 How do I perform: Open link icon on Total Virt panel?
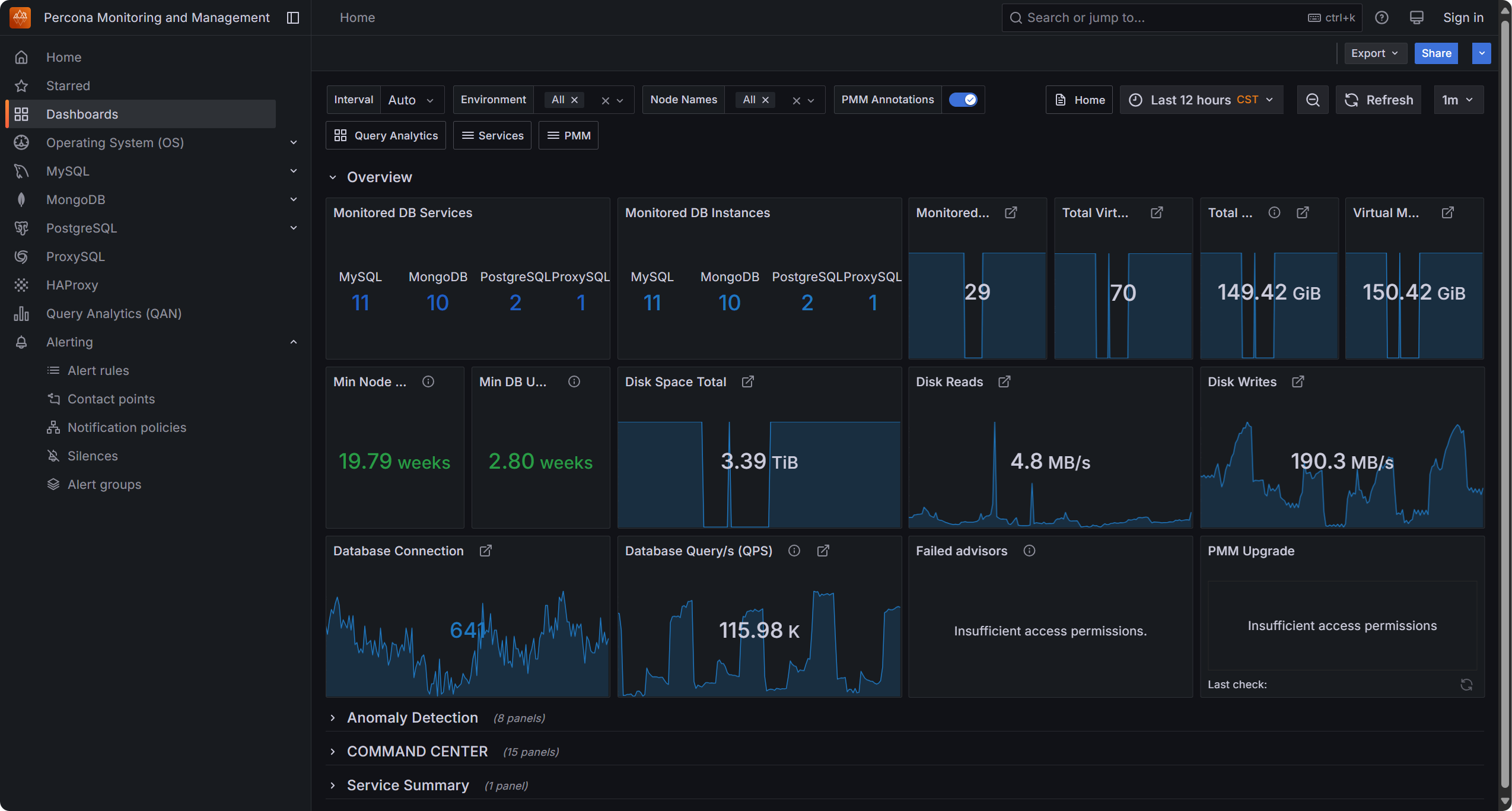coord(1157,212)
